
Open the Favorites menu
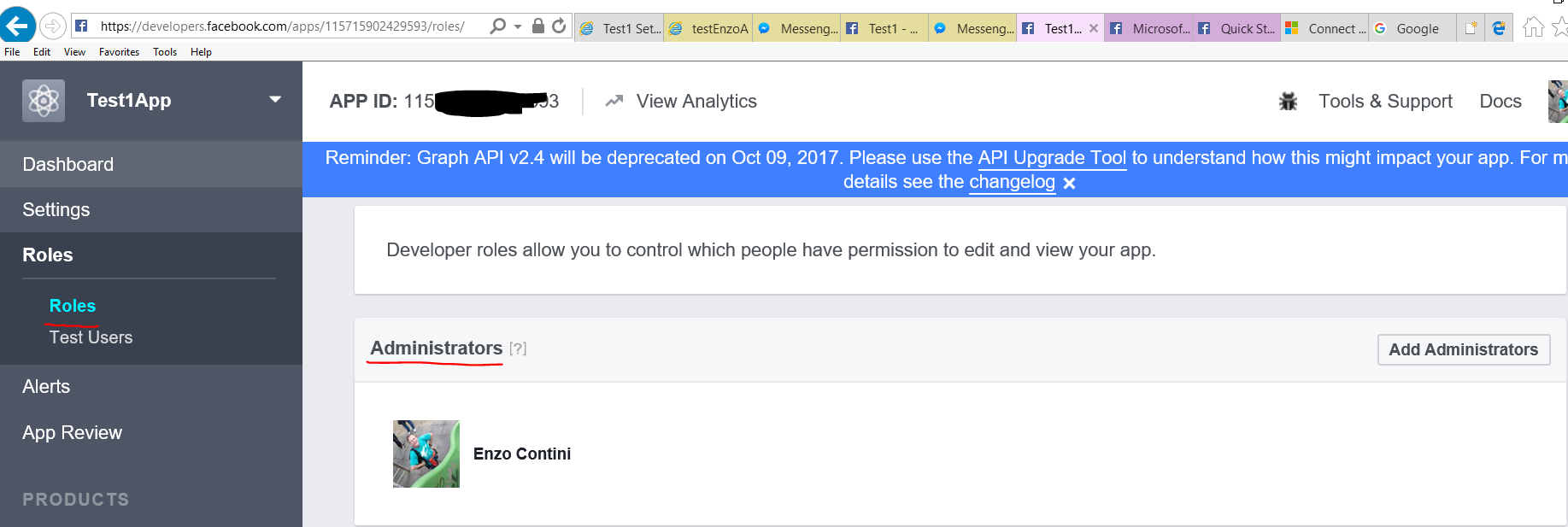coord(119,52)
